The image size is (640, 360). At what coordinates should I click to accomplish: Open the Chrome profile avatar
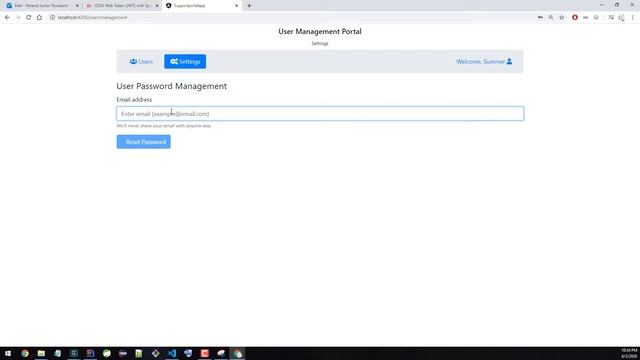click(x=622, y=18)
